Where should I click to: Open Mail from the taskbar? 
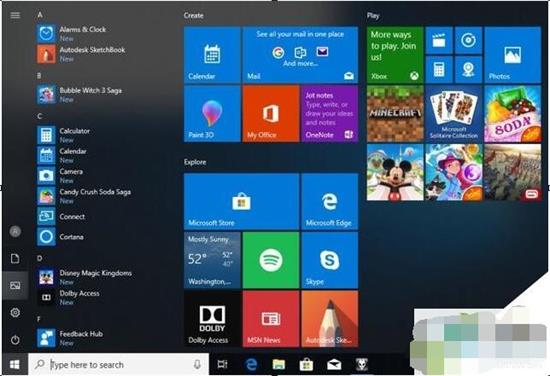tap(334, 364)
